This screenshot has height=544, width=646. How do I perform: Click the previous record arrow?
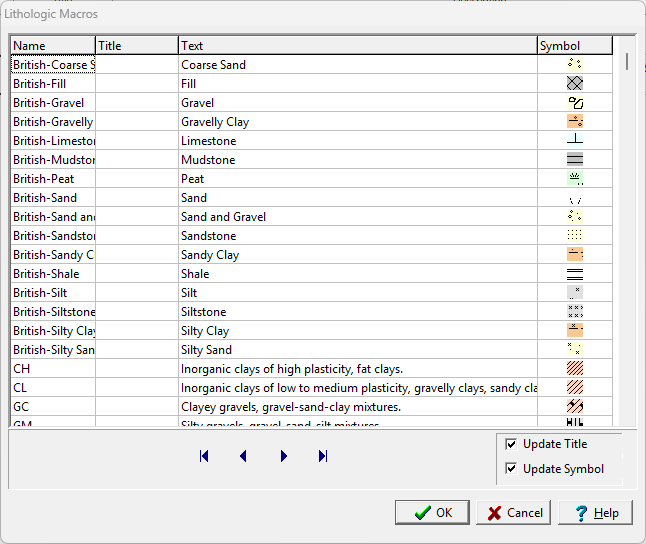pyautogui.click(x=243, y=456)
